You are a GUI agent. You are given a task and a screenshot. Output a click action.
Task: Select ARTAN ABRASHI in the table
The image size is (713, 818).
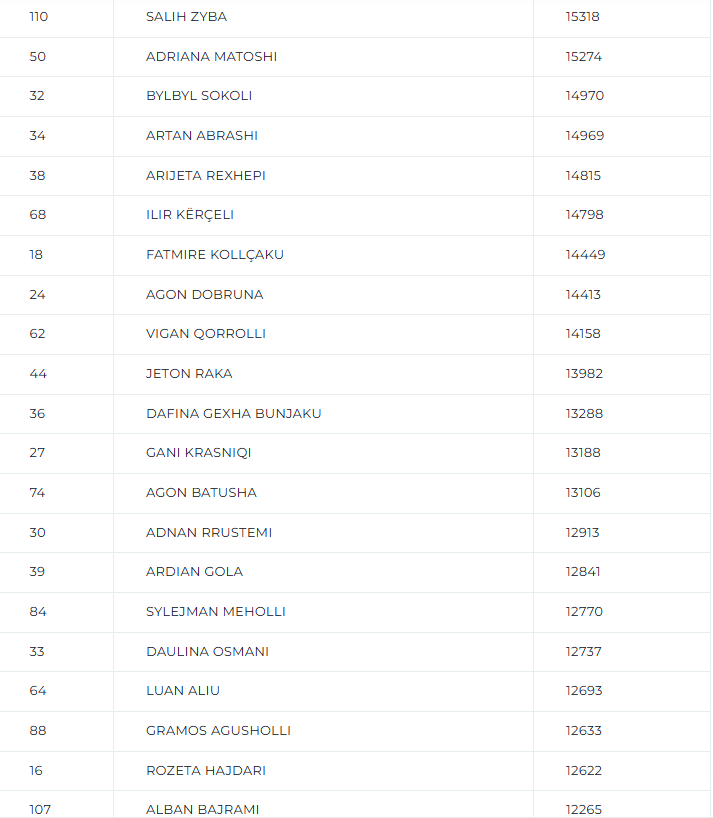tap(201, 136)
